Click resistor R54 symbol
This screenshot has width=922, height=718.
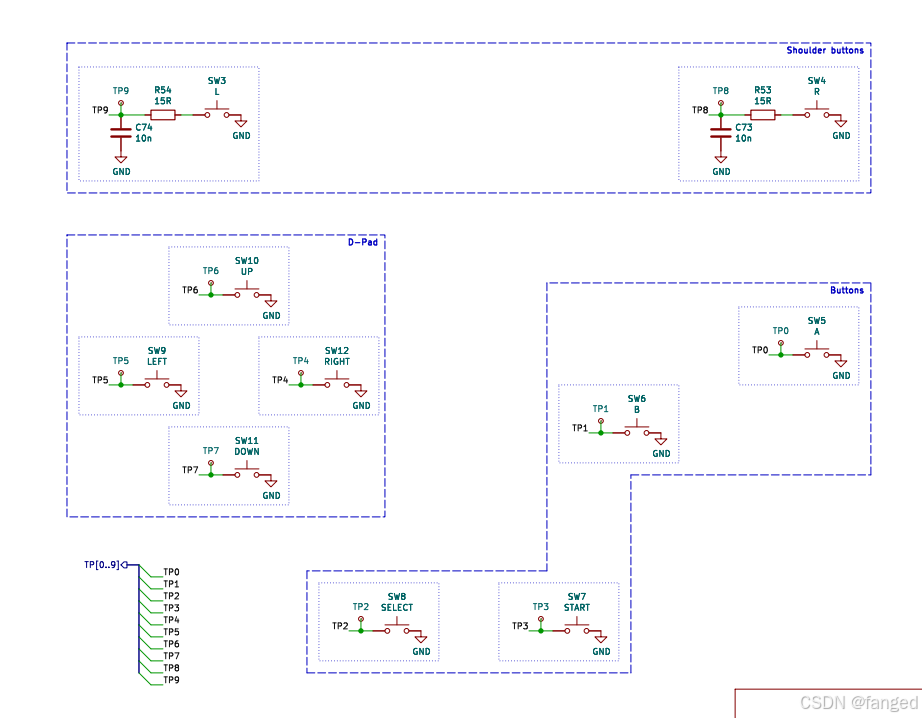click(x=163, y=115)
